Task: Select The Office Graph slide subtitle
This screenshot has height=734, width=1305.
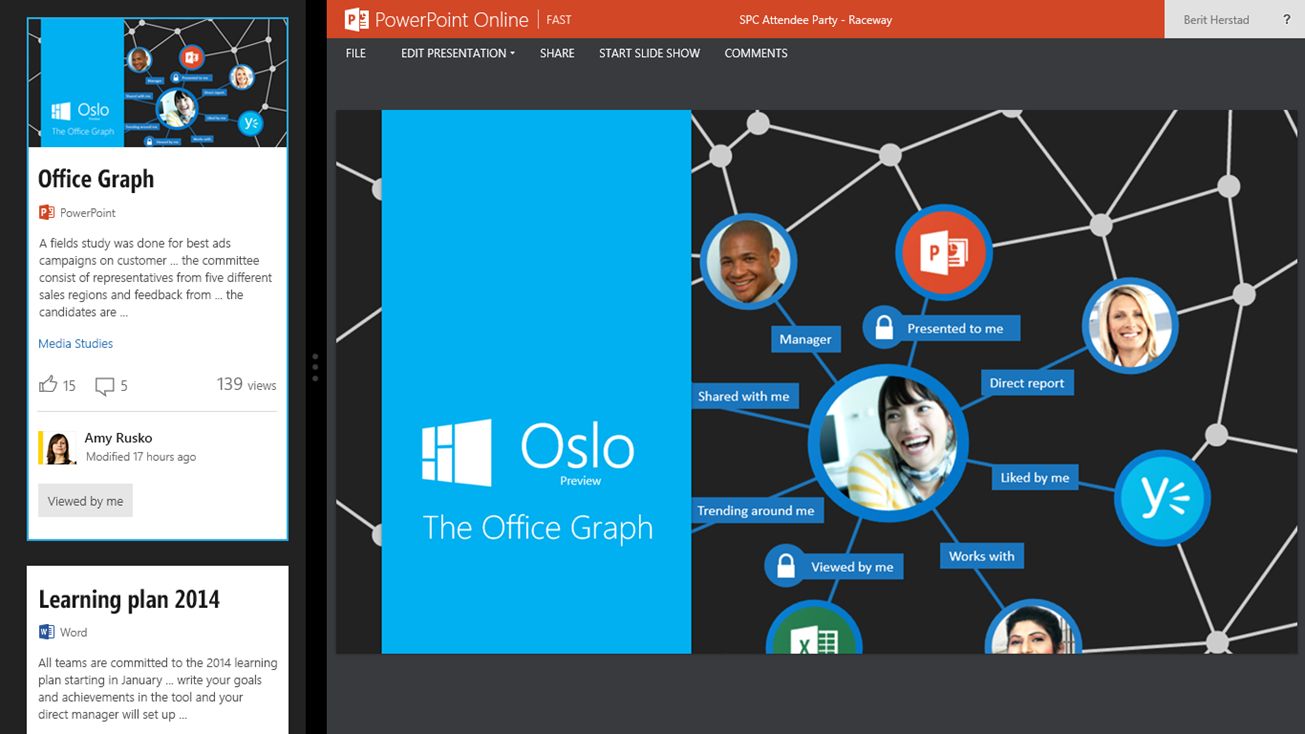Action: pyautogui.click(x=537, y=528)
